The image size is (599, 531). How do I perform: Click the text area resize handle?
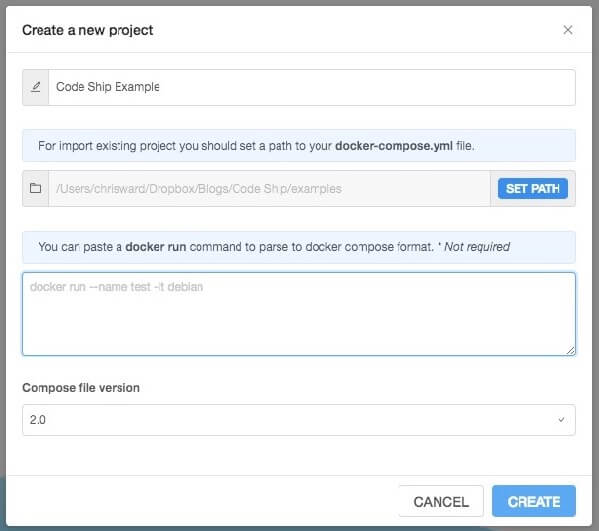570,350
